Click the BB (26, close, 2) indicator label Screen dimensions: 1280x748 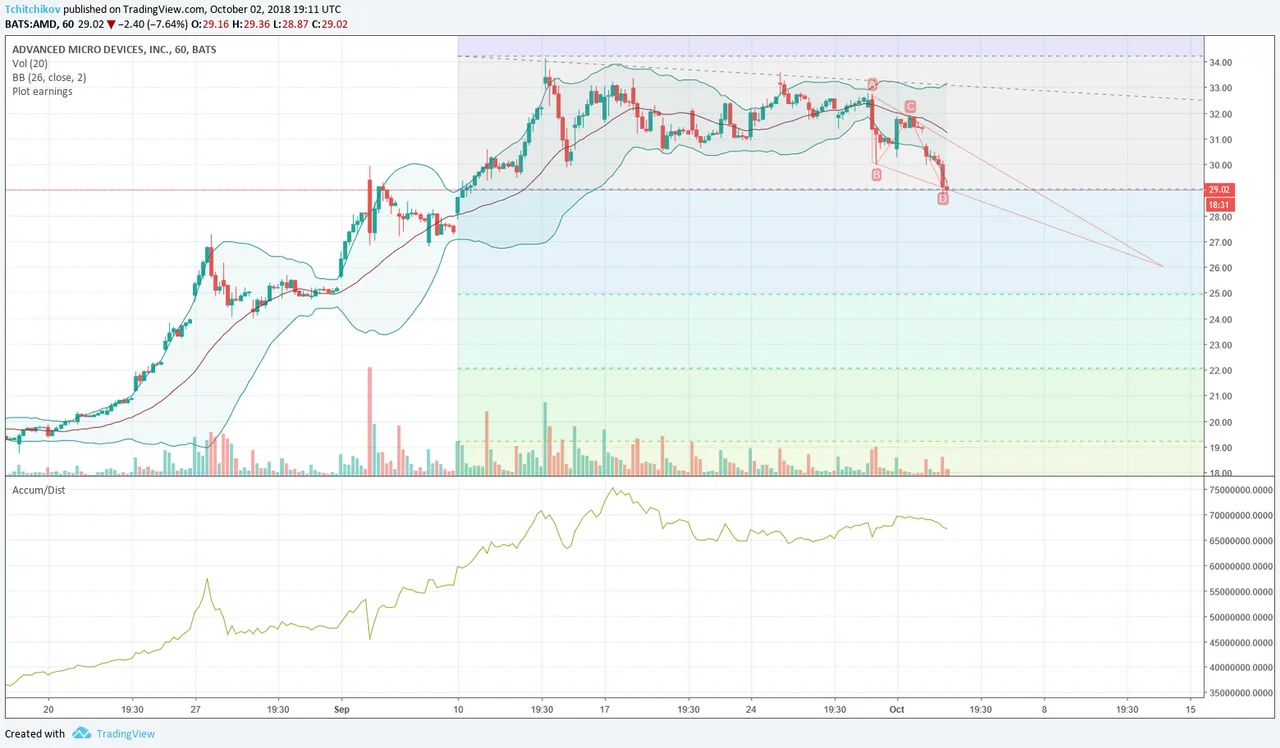coord(50,77)
